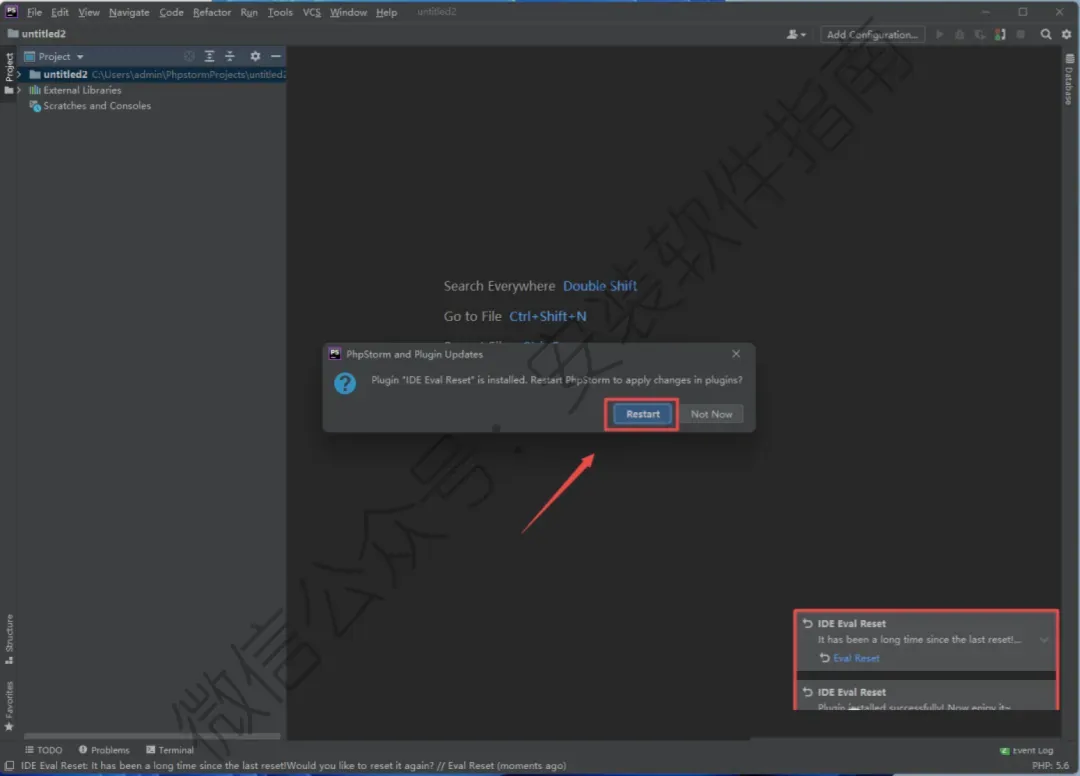Click Run with Coverage icon

click(979, 34)
